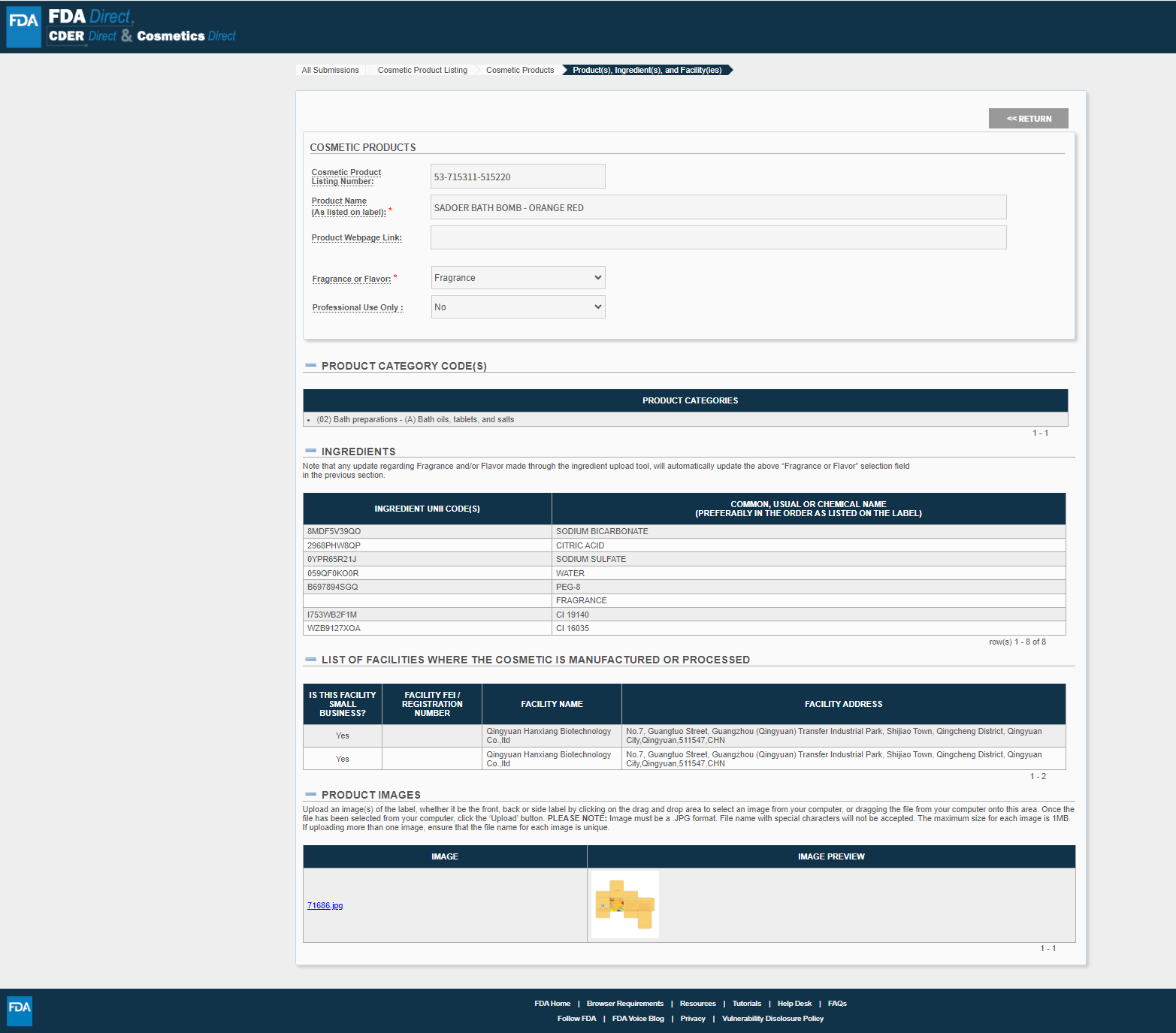Click the Product Name input field
1176x1033 pixels.
tap(718, 207)
